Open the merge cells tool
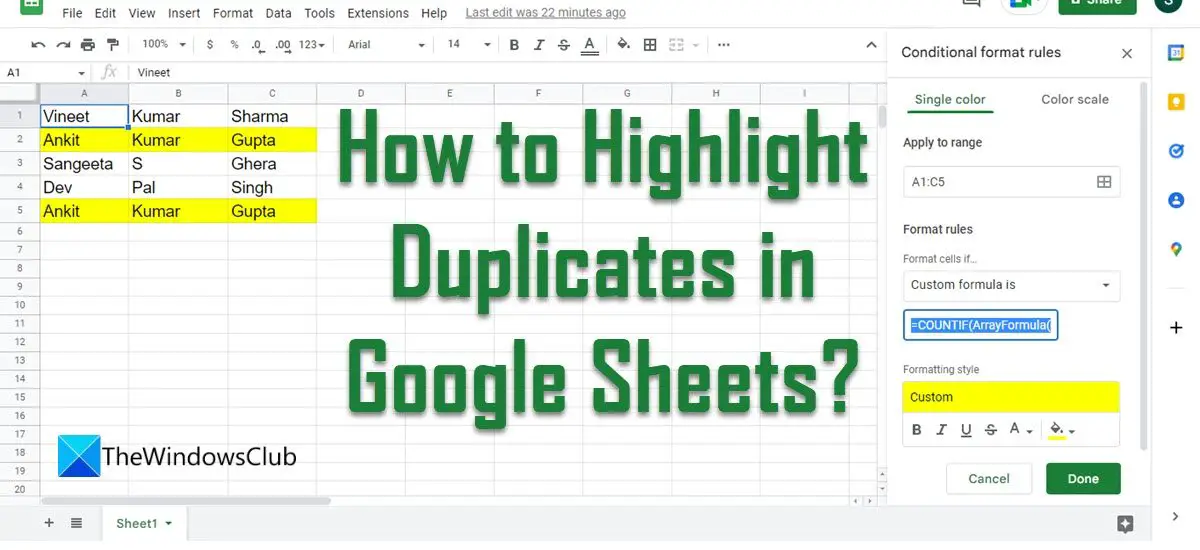1200x550 pixels. [676, 45]
